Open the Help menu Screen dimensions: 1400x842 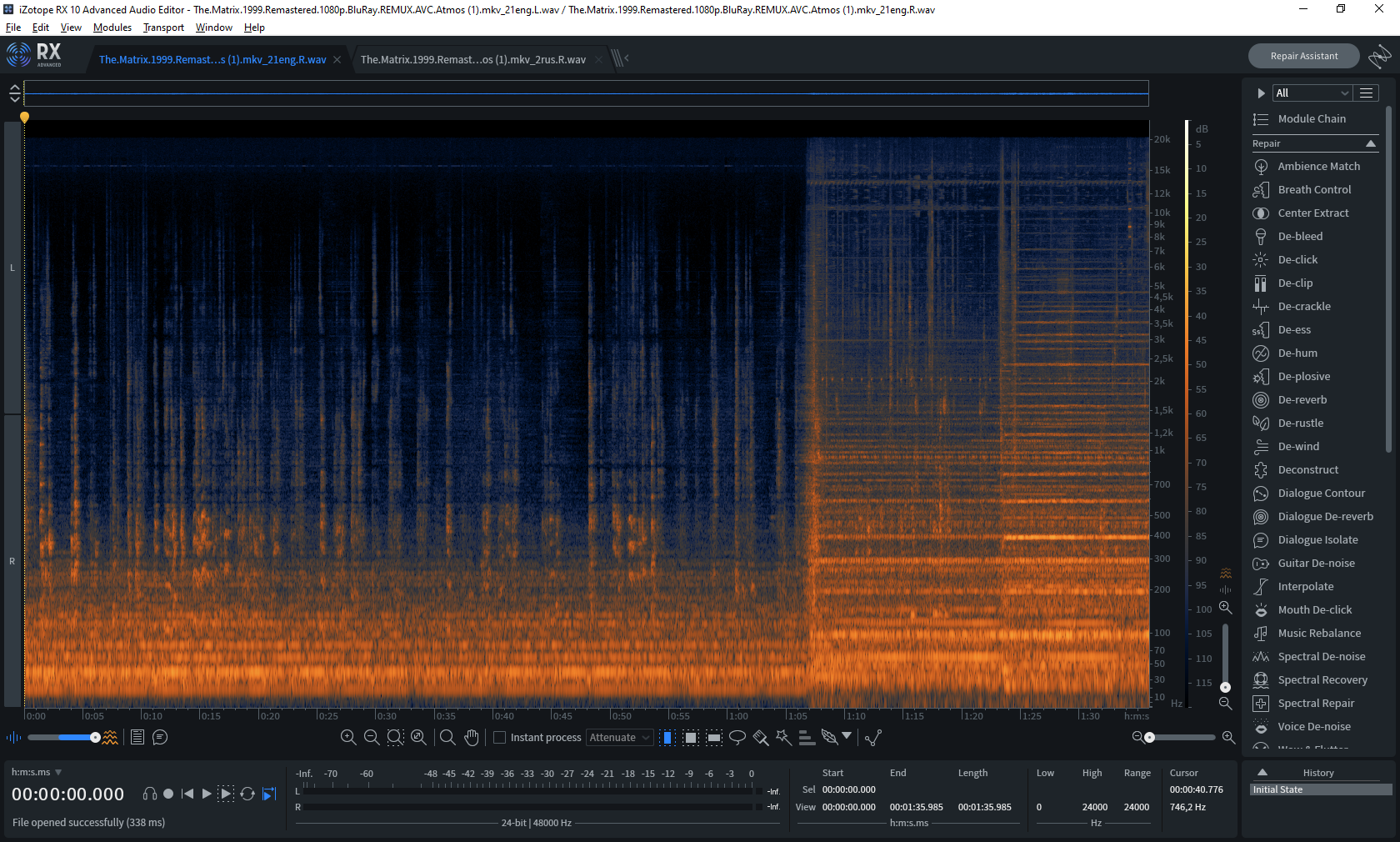pos(254,28)
